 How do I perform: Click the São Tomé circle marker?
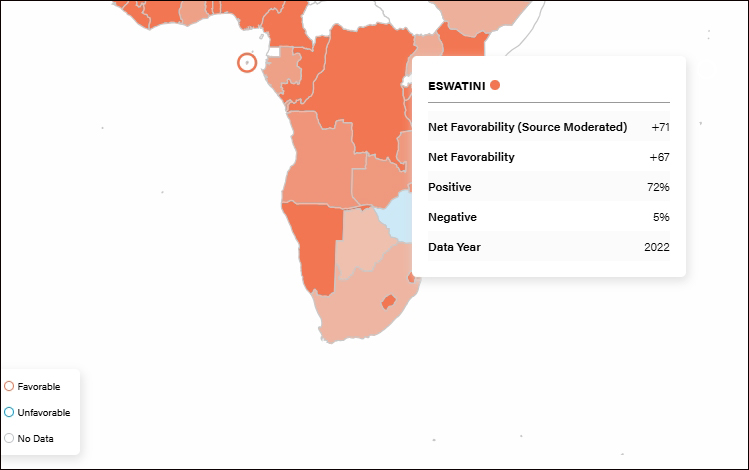click(247, 63)
